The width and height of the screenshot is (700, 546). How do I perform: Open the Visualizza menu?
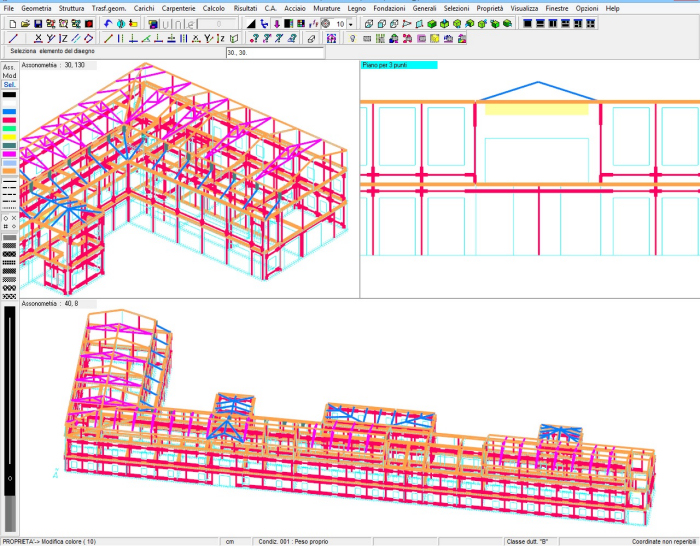(x=524, y=8)
